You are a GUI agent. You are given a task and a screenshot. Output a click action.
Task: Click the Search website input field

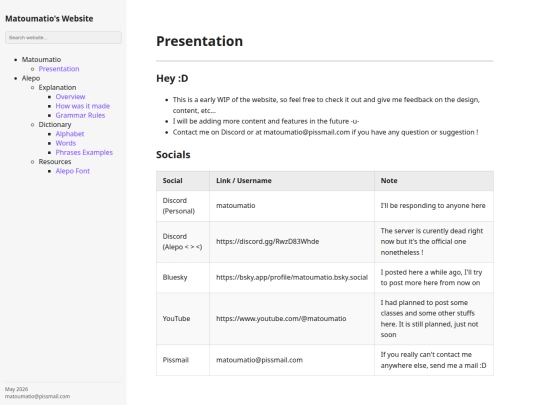(x=63, y=38)
